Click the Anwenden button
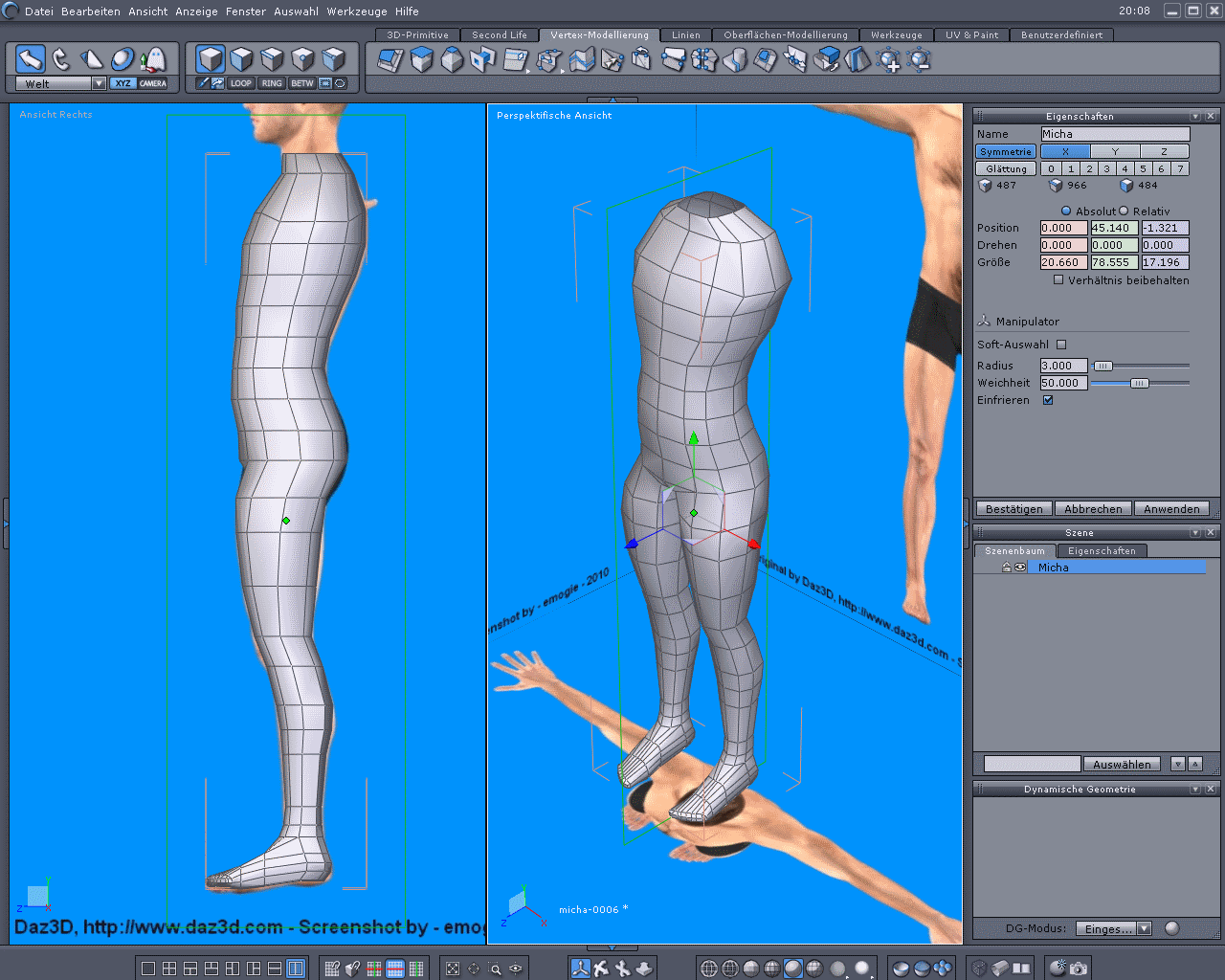 point(1171,509)
